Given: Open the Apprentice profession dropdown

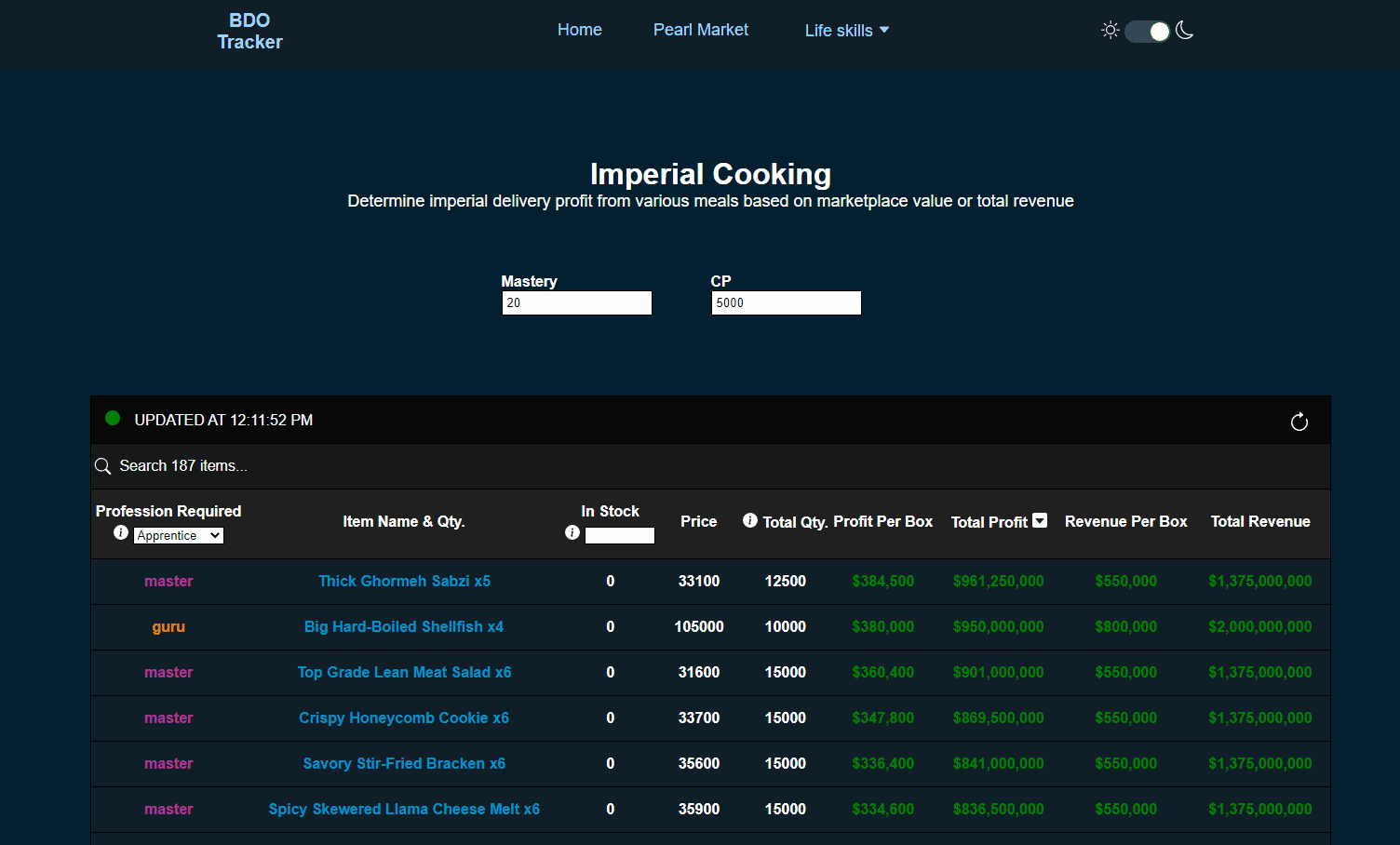Looking at the screenshot, I should [x=179, y=535].
